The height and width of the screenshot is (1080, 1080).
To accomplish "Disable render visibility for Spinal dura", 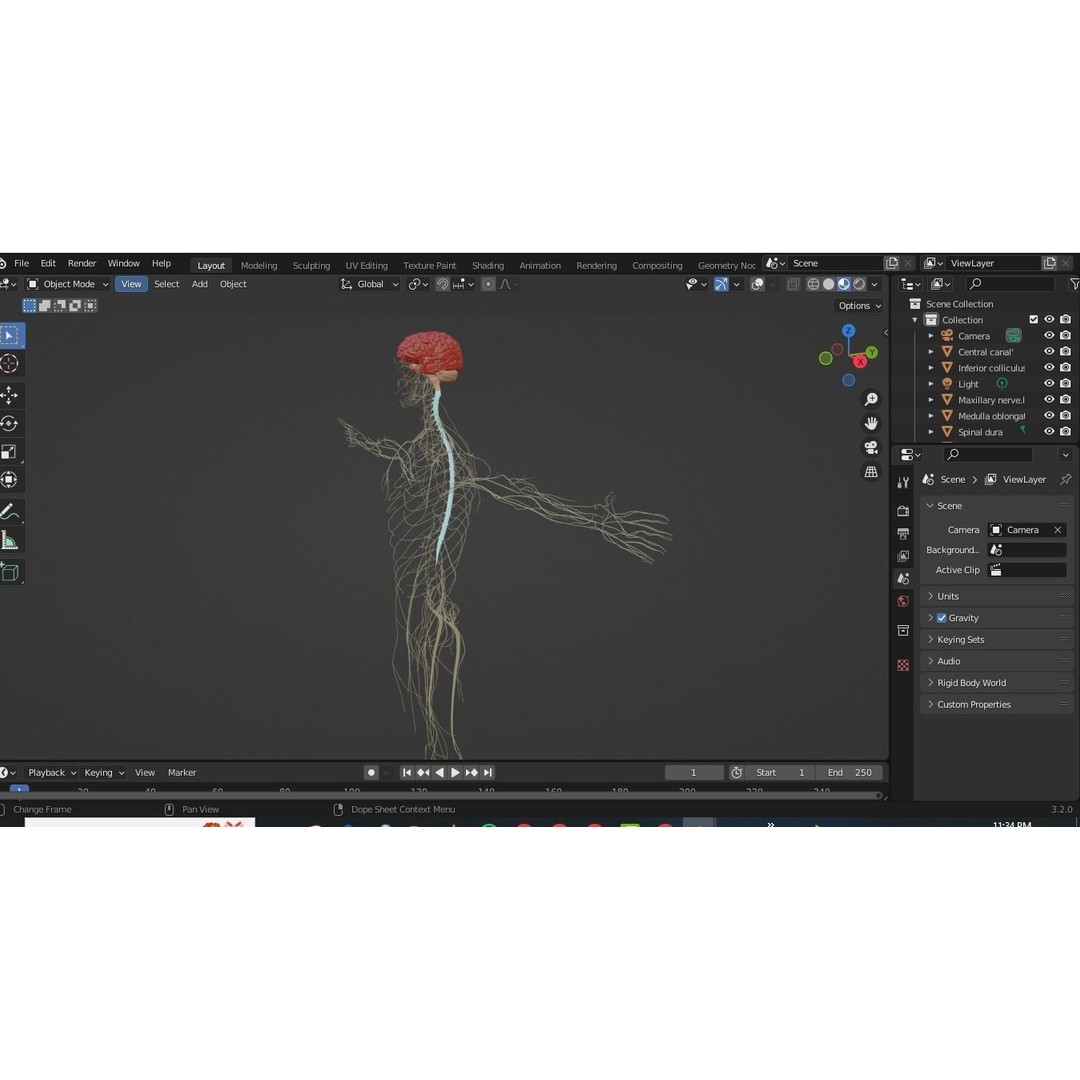I will click(1065, 431).
